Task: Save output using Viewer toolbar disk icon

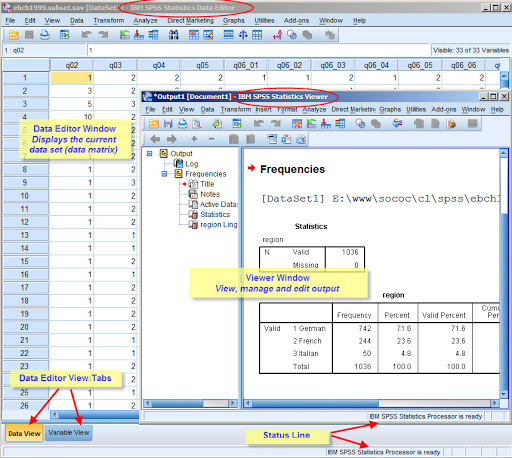Action: pyautogui.click(x=168, y=124)
